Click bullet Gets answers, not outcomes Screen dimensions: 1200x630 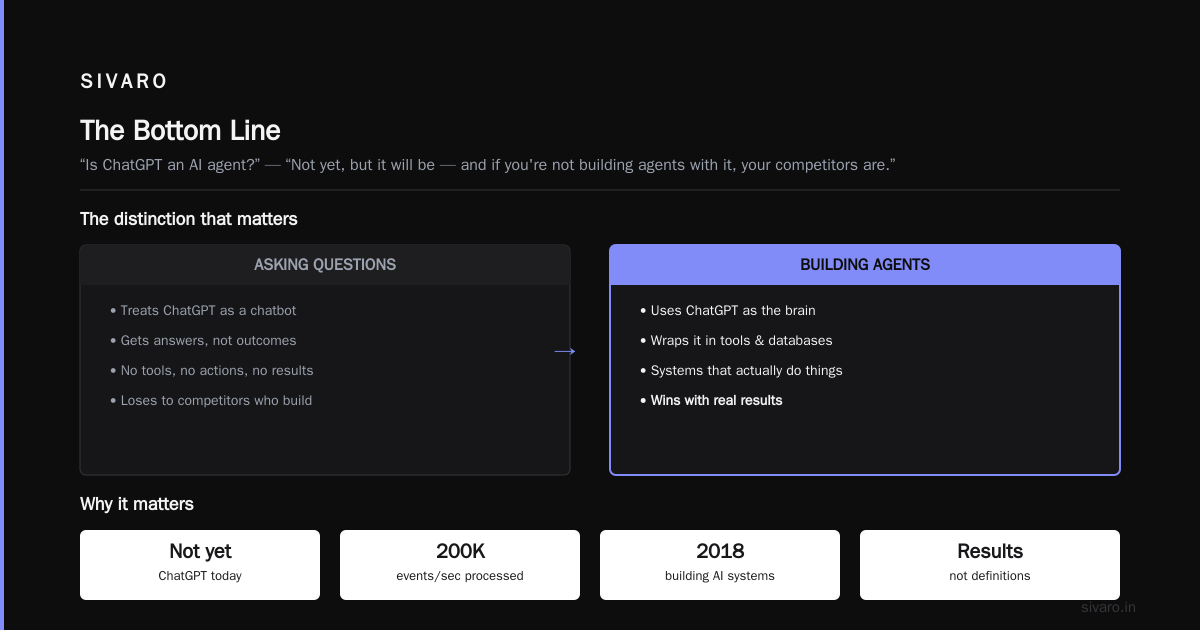tap(203, 341)
